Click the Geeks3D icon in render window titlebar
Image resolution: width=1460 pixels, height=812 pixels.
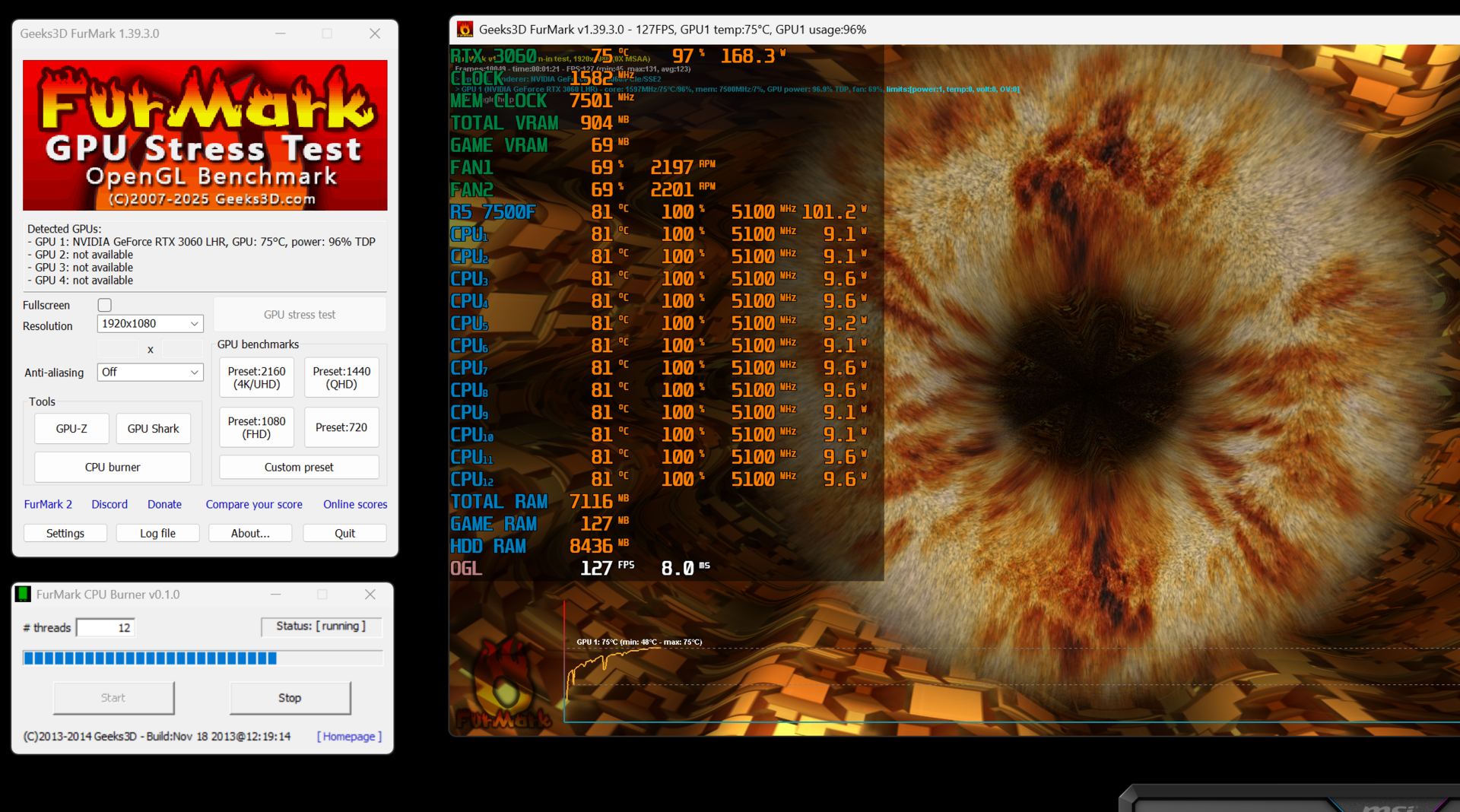click(x=465, y=29)
